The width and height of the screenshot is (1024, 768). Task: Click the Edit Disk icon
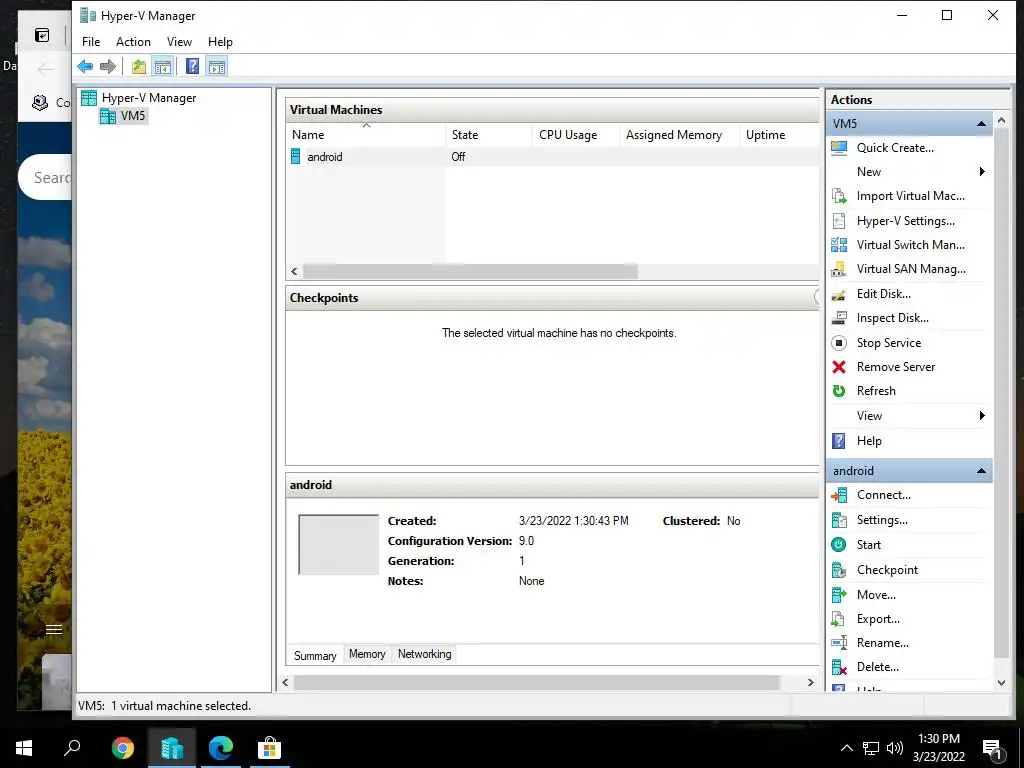pos(839,295)
